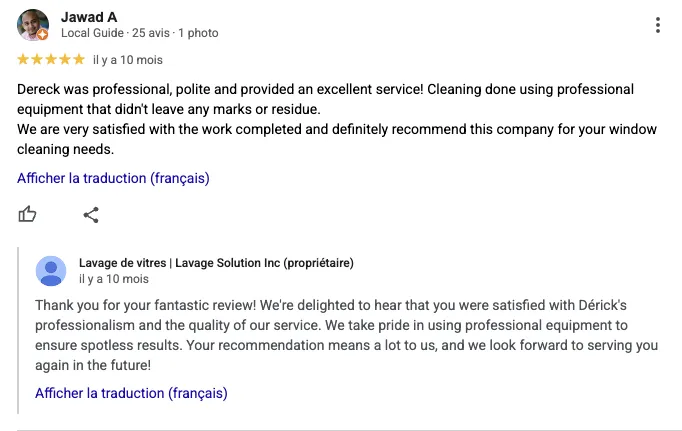Click the fifth yellow rating star
The image size is (682, 431).
[79, 60]
